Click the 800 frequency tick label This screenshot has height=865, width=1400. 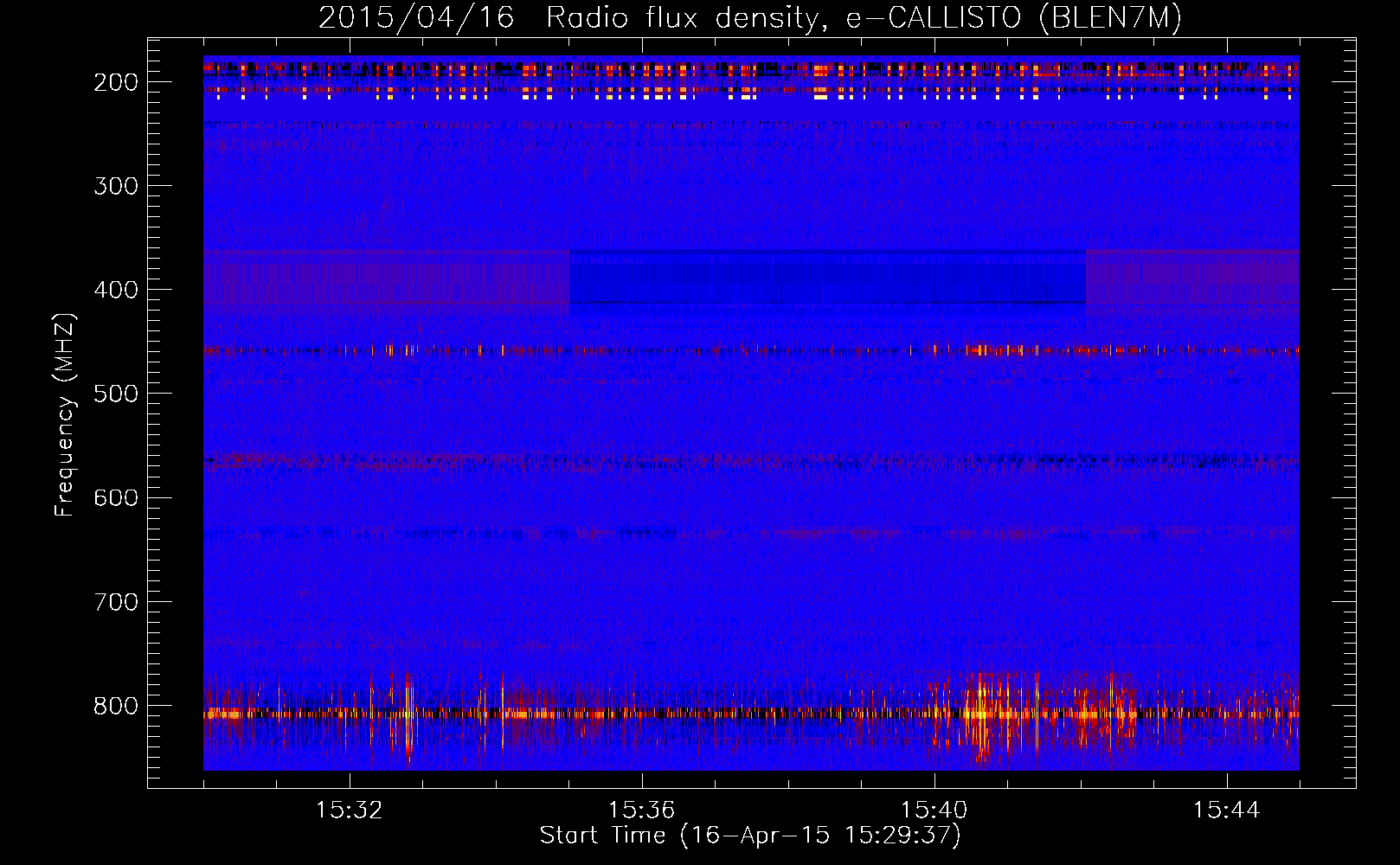(116, 706)
